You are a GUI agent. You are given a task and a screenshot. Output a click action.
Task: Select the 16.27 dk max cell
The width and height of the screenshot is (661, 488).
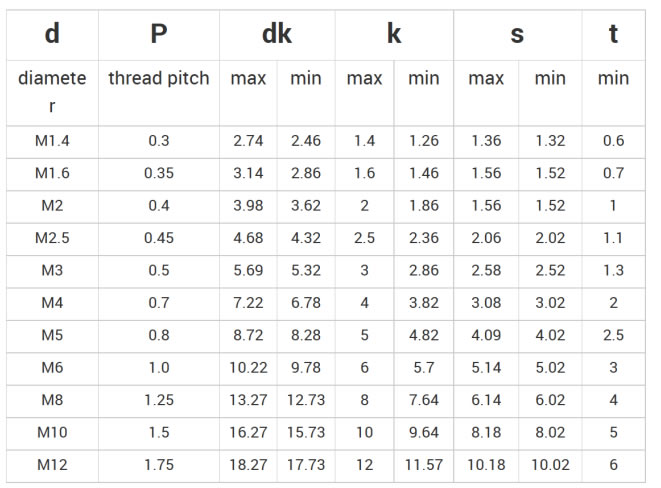pos(248,433)
